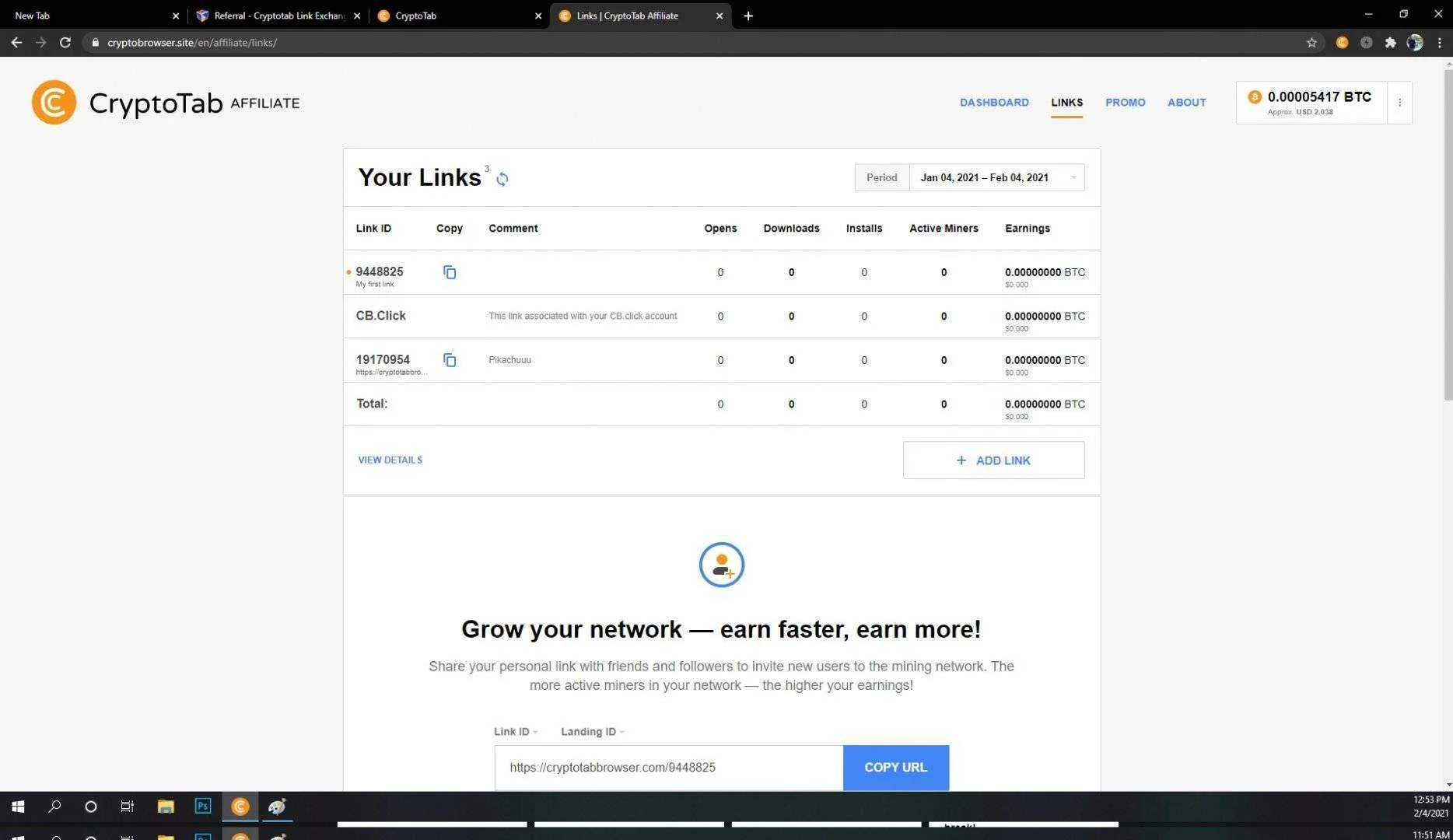Click the Active Miners column header
Viewport: 1453px width, 840px height.
point(944,229)
